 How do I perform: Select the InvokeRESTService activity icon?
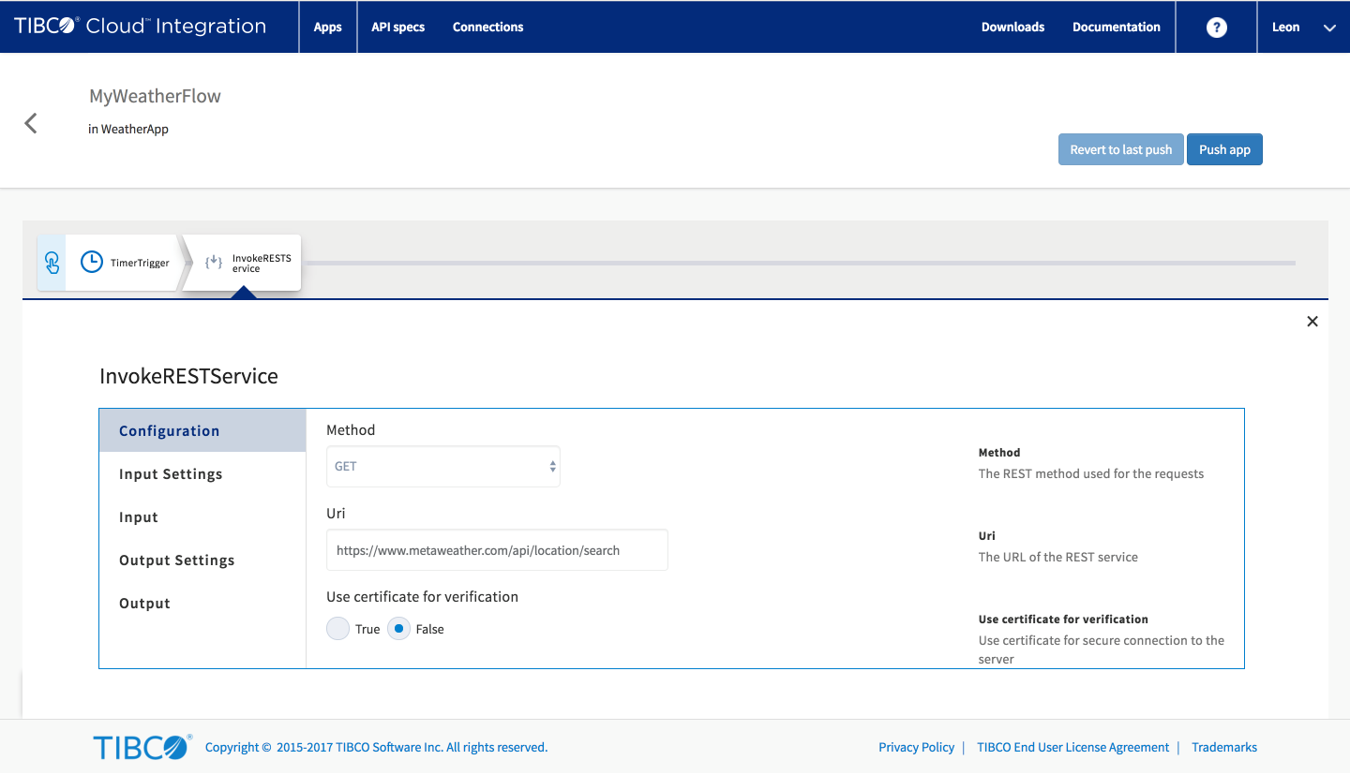213,262
